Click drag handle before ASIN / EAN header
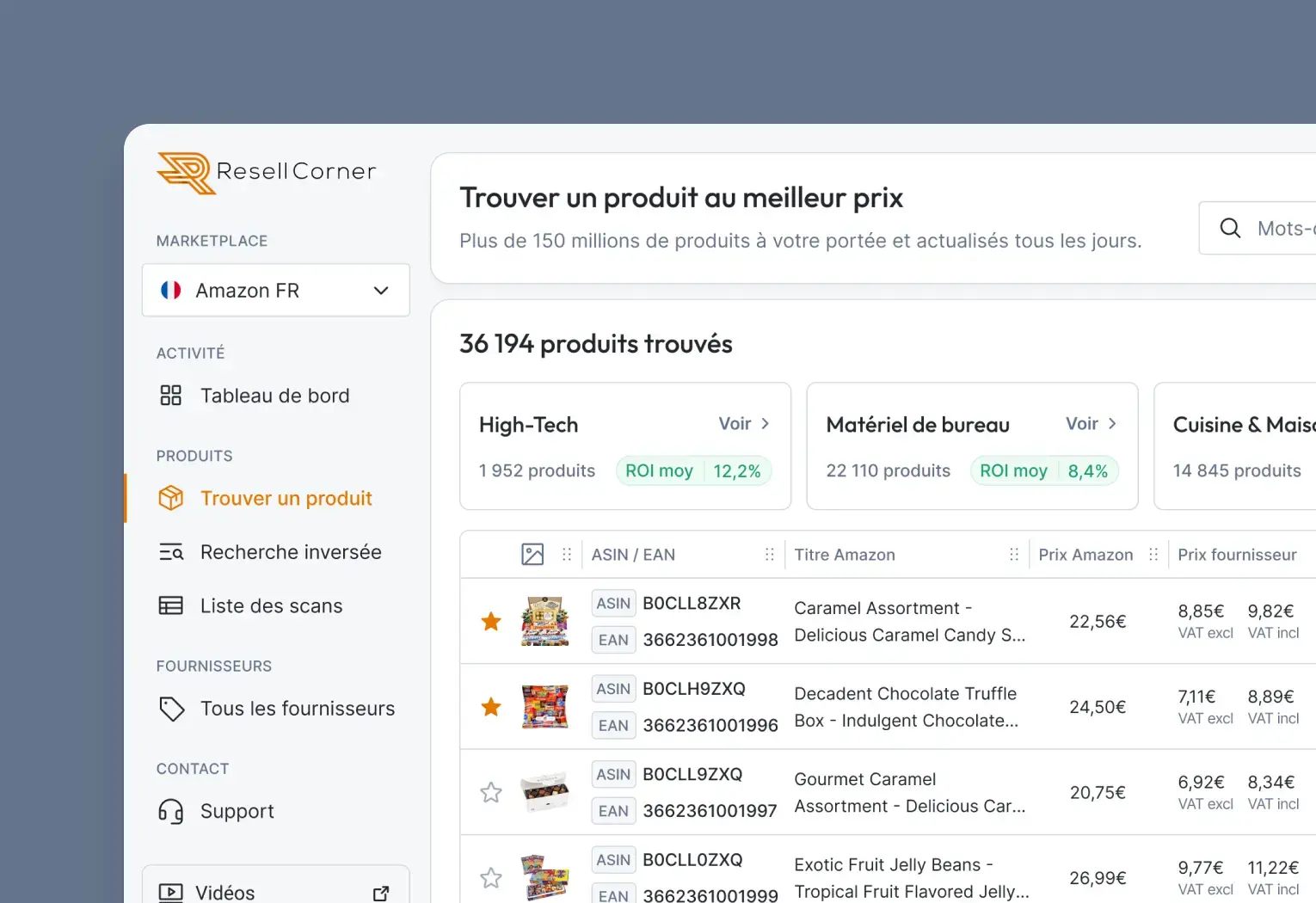 click(x=567, y=555)
